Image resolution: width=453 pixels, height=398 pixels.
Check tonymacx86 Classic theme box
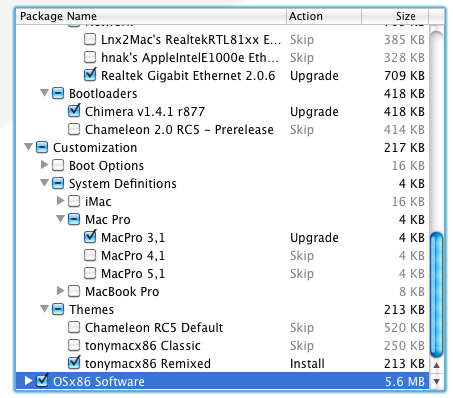pyautogui.click(x=74, y=345)
